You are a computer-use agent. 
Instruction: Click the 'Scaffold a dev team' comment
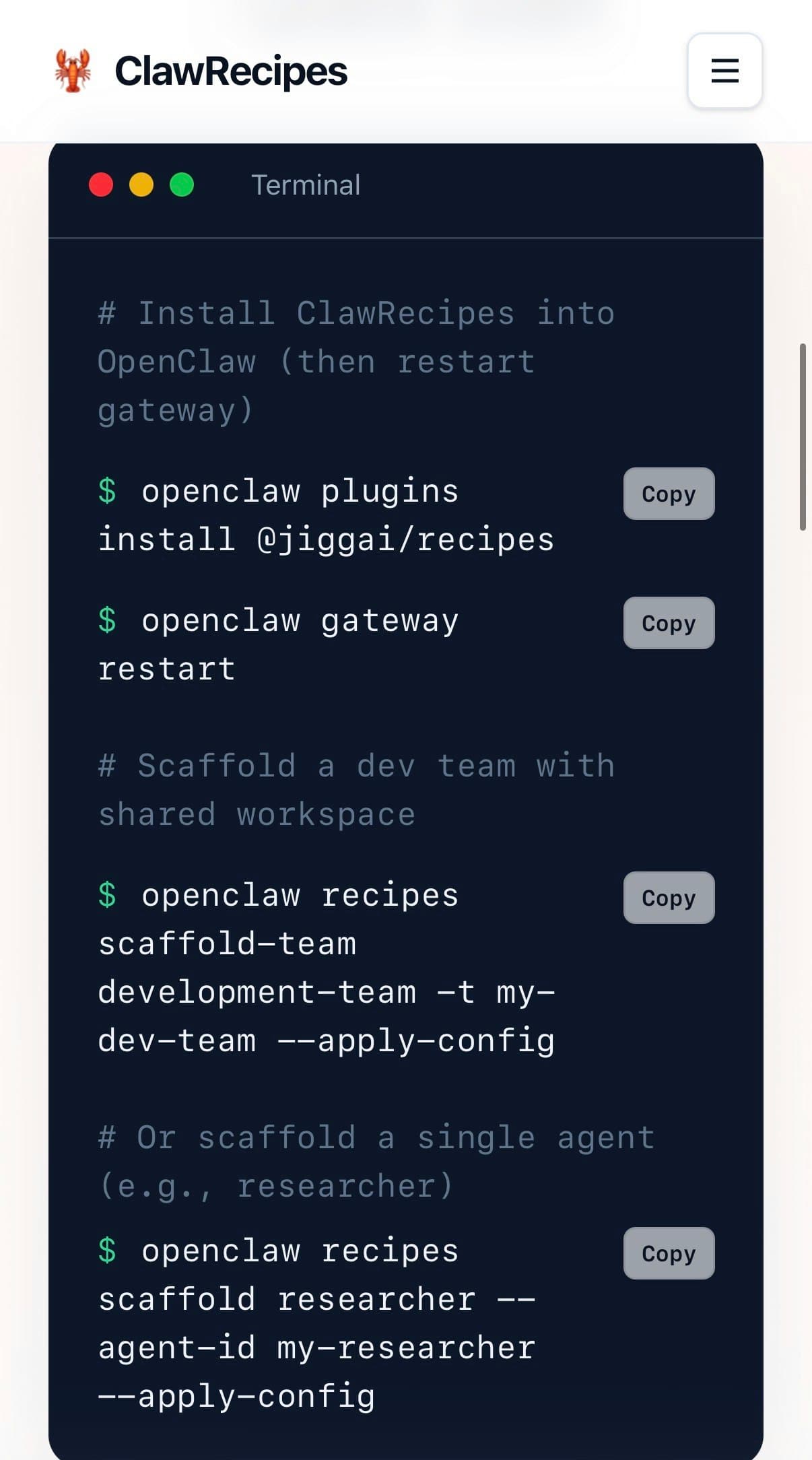pyautogui.click(x=356, y=790)
